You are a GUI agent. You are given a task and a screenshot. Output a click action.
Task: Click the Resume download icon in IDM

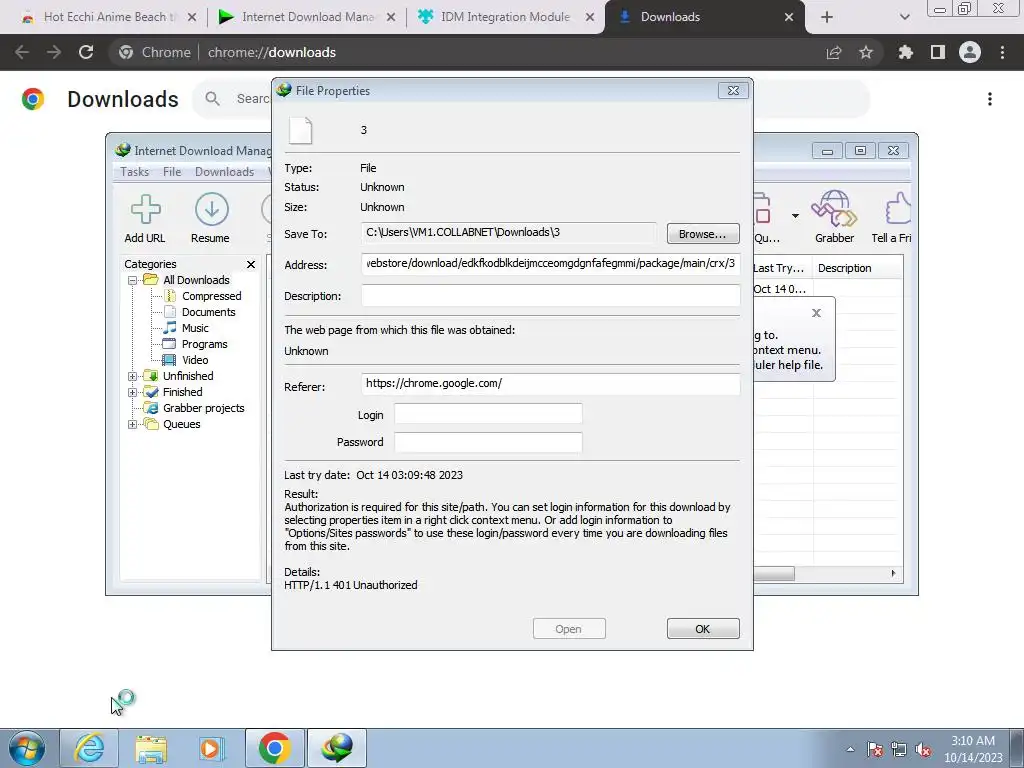click(211, 210)
